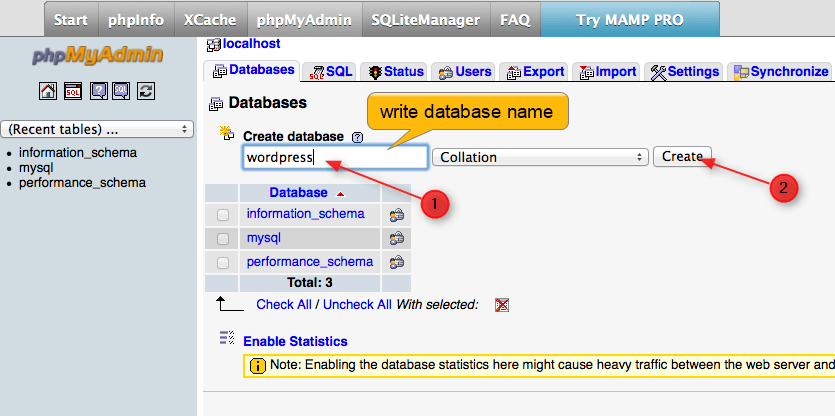Open SQLiteManager in the MAMP bar
The height and width of the screenshot is (416, 835).
pos(425,20)
